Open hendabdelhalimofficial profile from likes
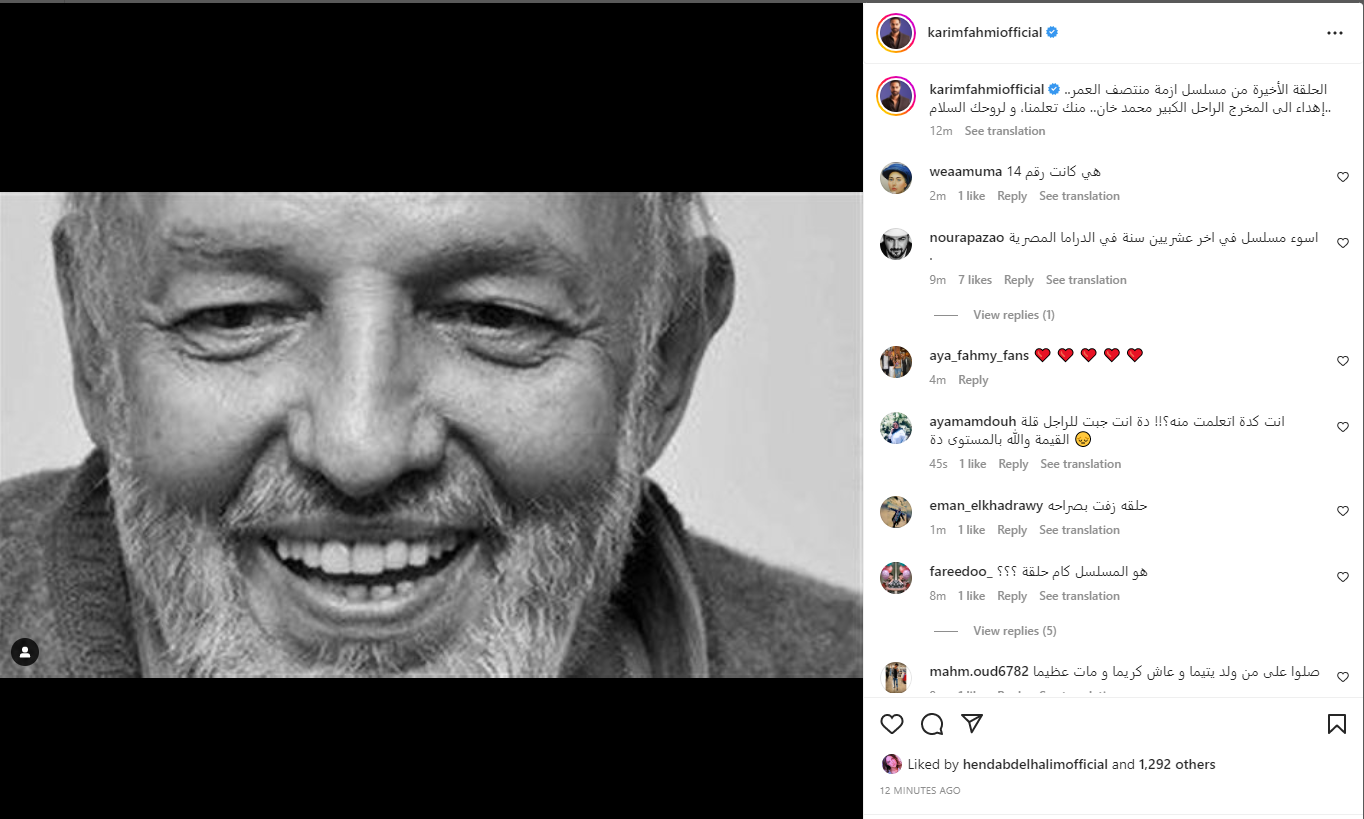 pos(1035,764)
